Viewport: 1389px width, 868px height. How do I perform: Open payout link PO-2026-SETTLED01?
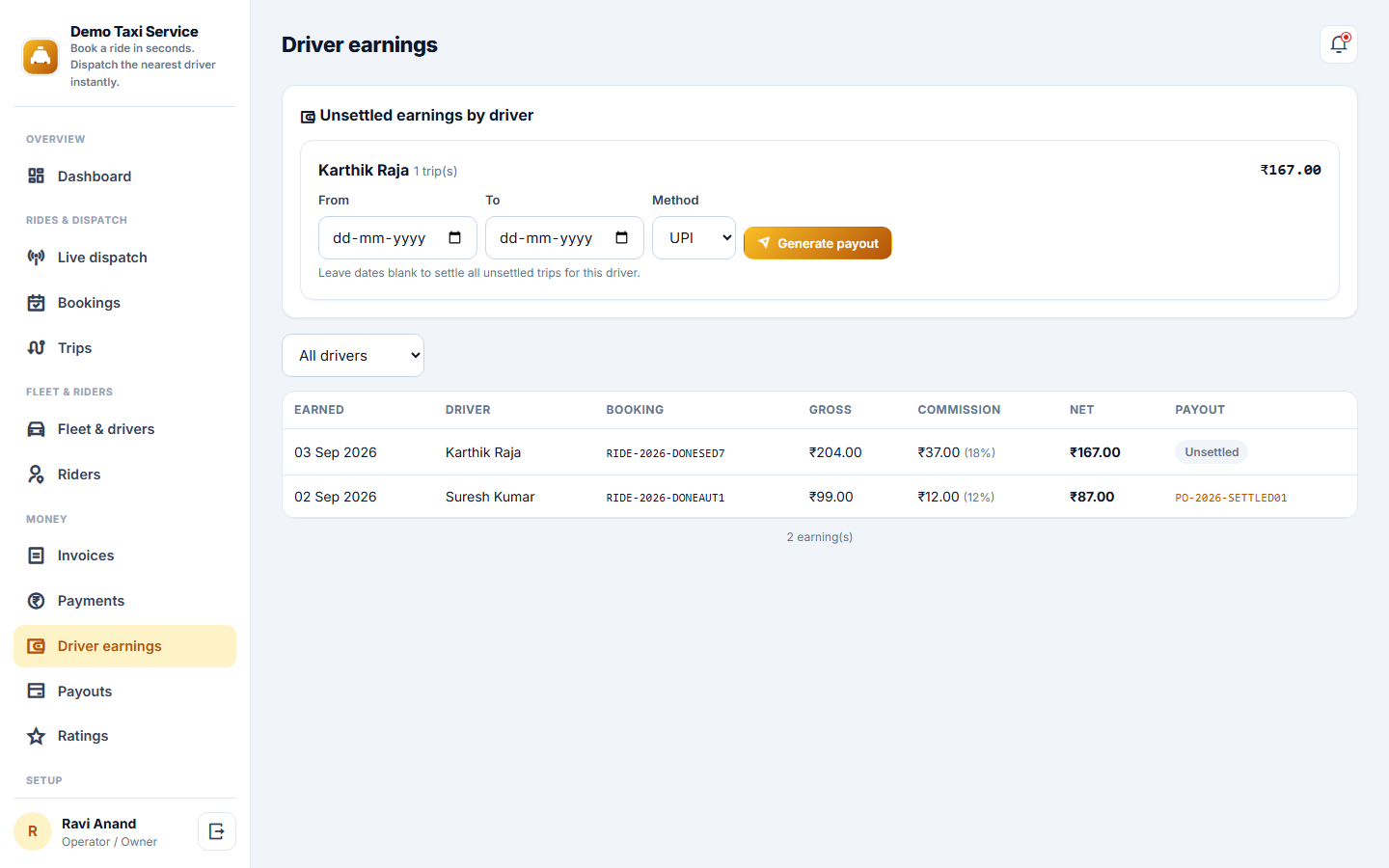[1231, 498]
